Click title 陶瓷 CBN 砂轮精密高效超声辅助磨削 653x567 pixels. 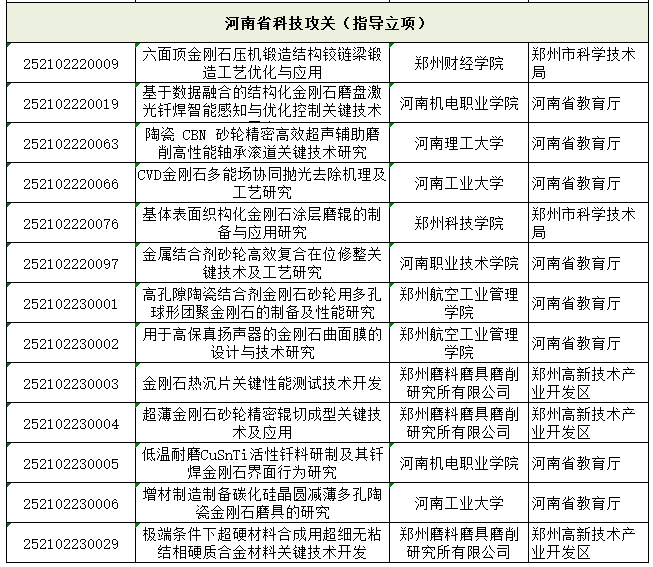262,143
